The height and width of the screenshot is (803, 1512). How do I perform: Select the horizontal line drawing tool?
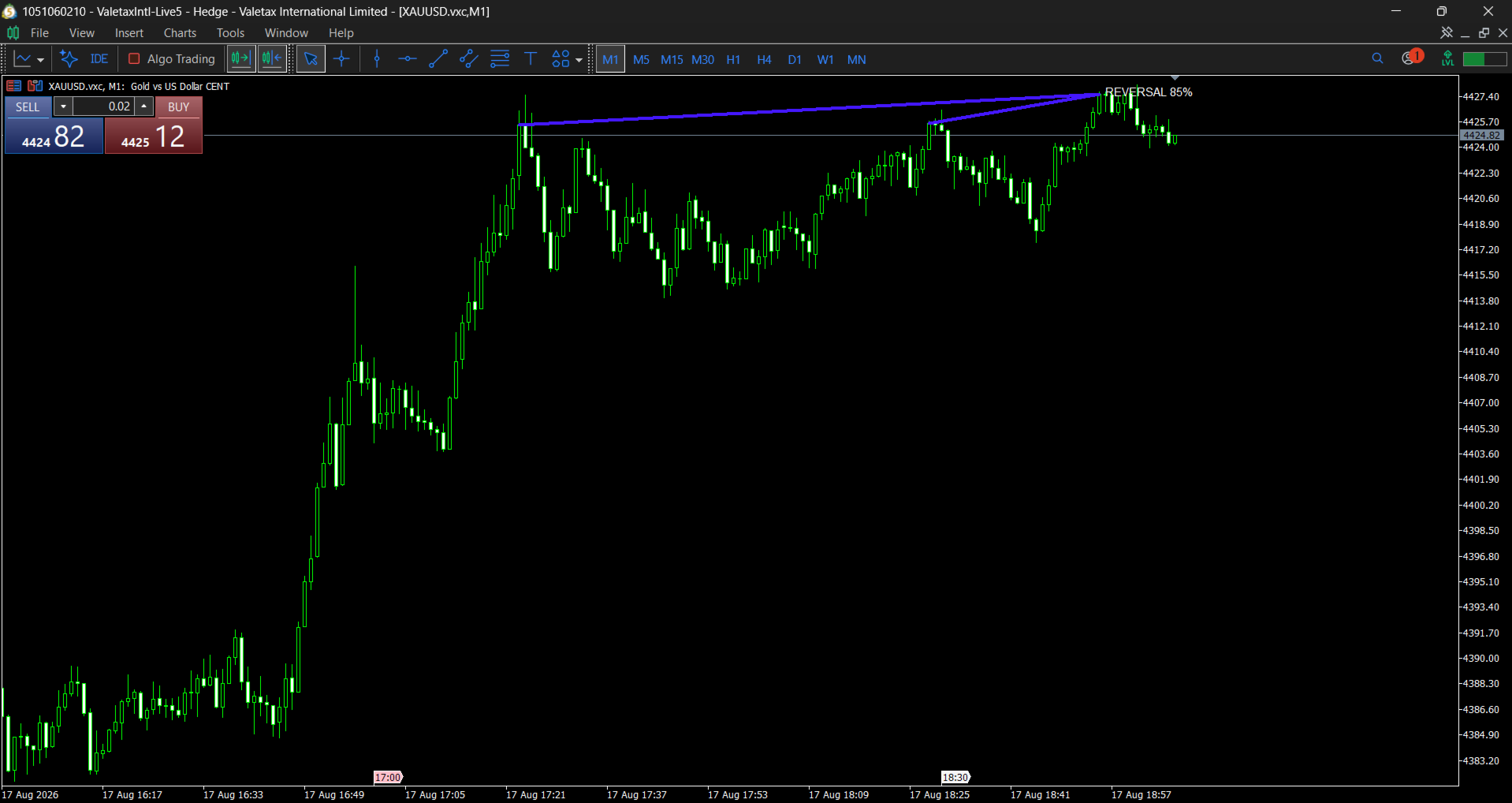408,59
